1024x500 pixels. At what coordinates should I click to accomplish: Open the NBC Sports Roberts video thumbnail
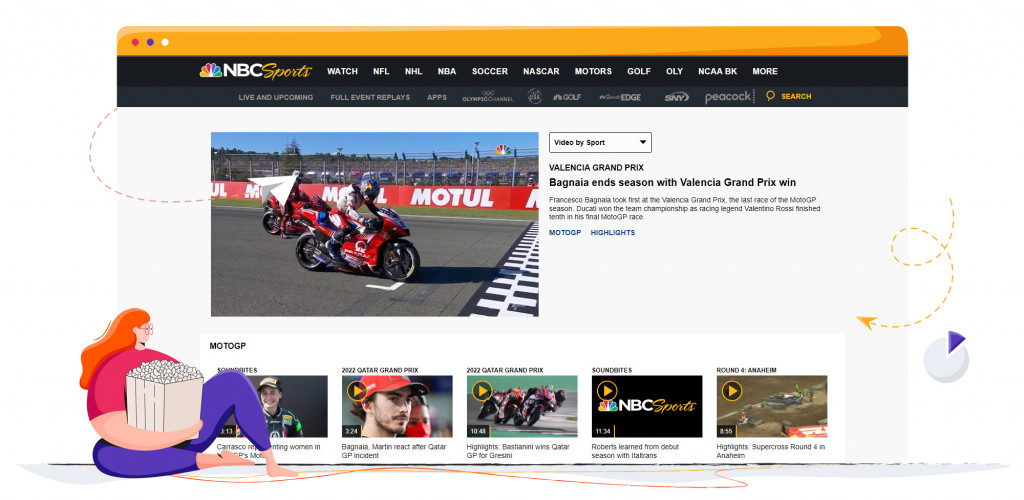point(647,406)
